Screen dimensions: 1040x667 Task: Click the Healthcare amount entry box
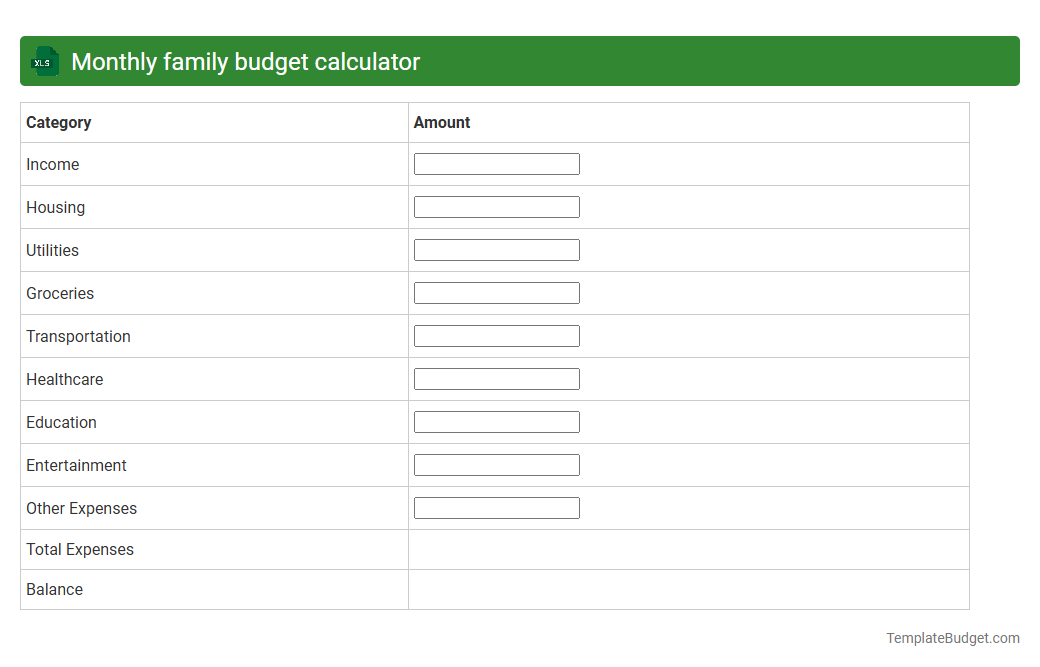[x=496, y=378]
